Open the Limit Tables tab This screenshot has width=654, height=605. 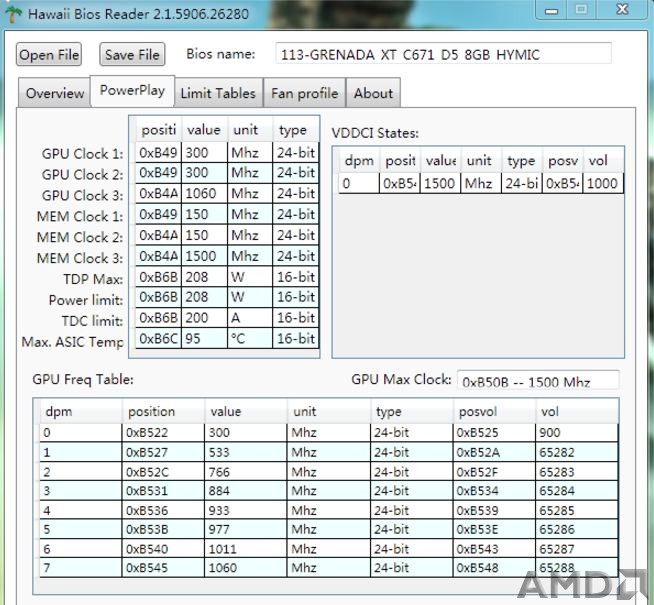218,93
